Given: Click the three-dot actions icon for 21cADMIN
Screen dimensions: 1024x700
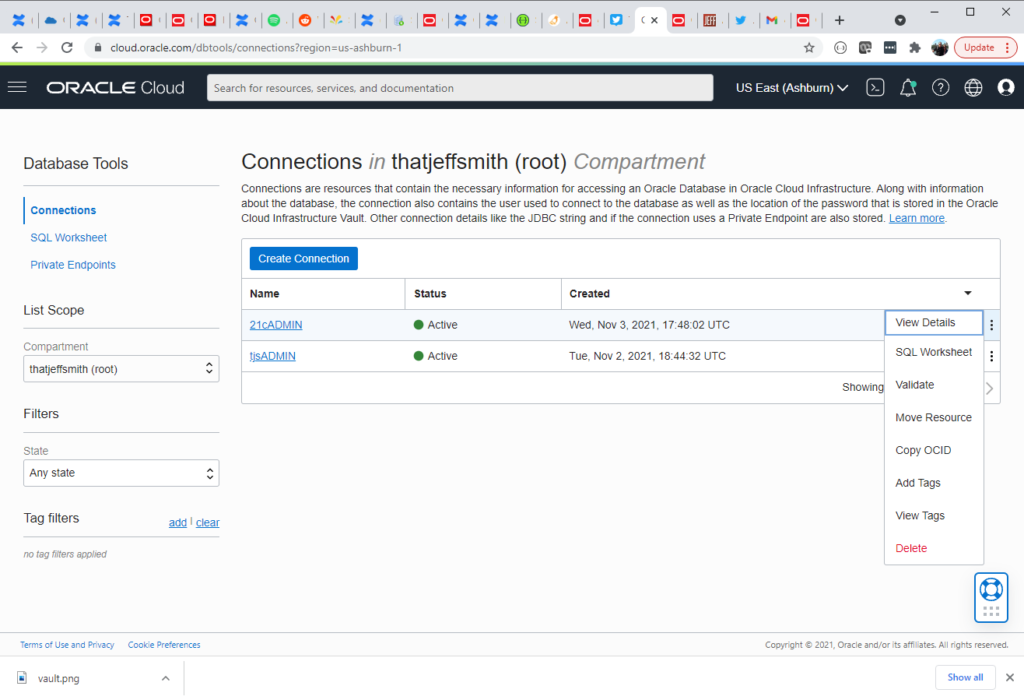Looking at the screenshot, I should click(x=991, y=325).
